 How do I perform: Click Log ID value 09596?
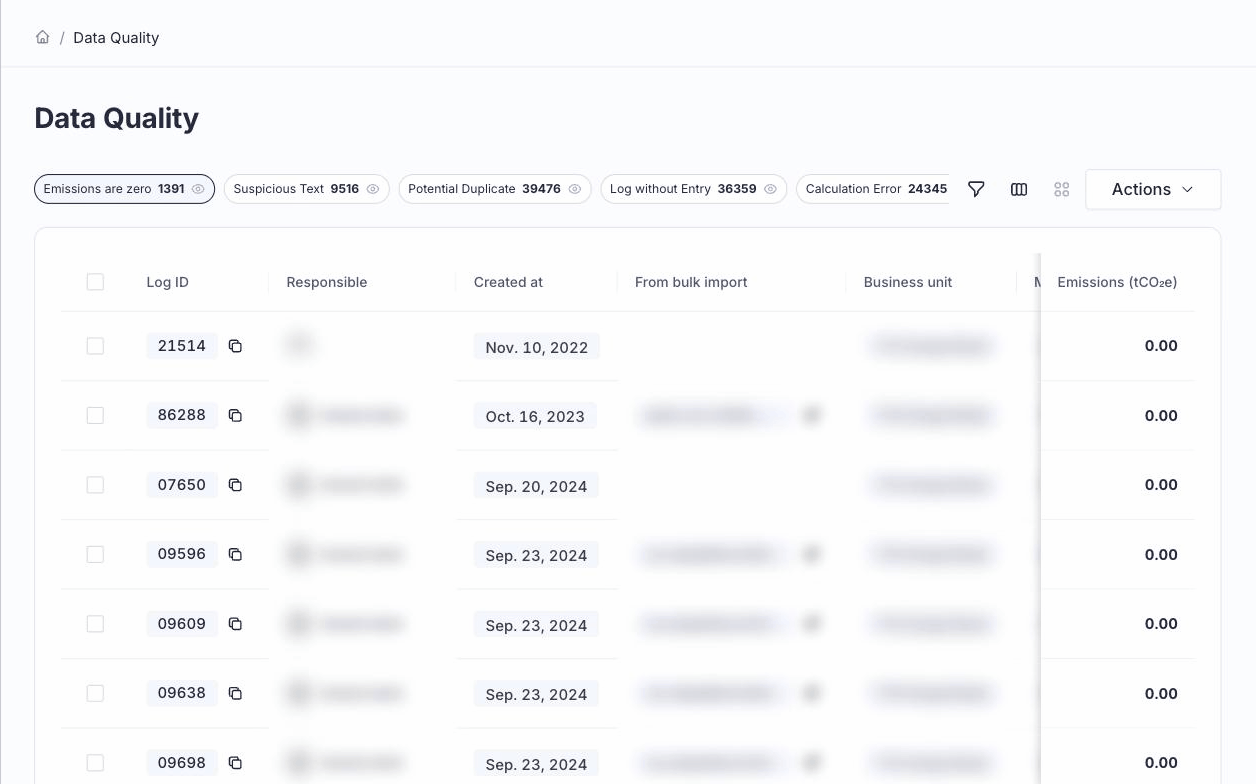(182, 554)
